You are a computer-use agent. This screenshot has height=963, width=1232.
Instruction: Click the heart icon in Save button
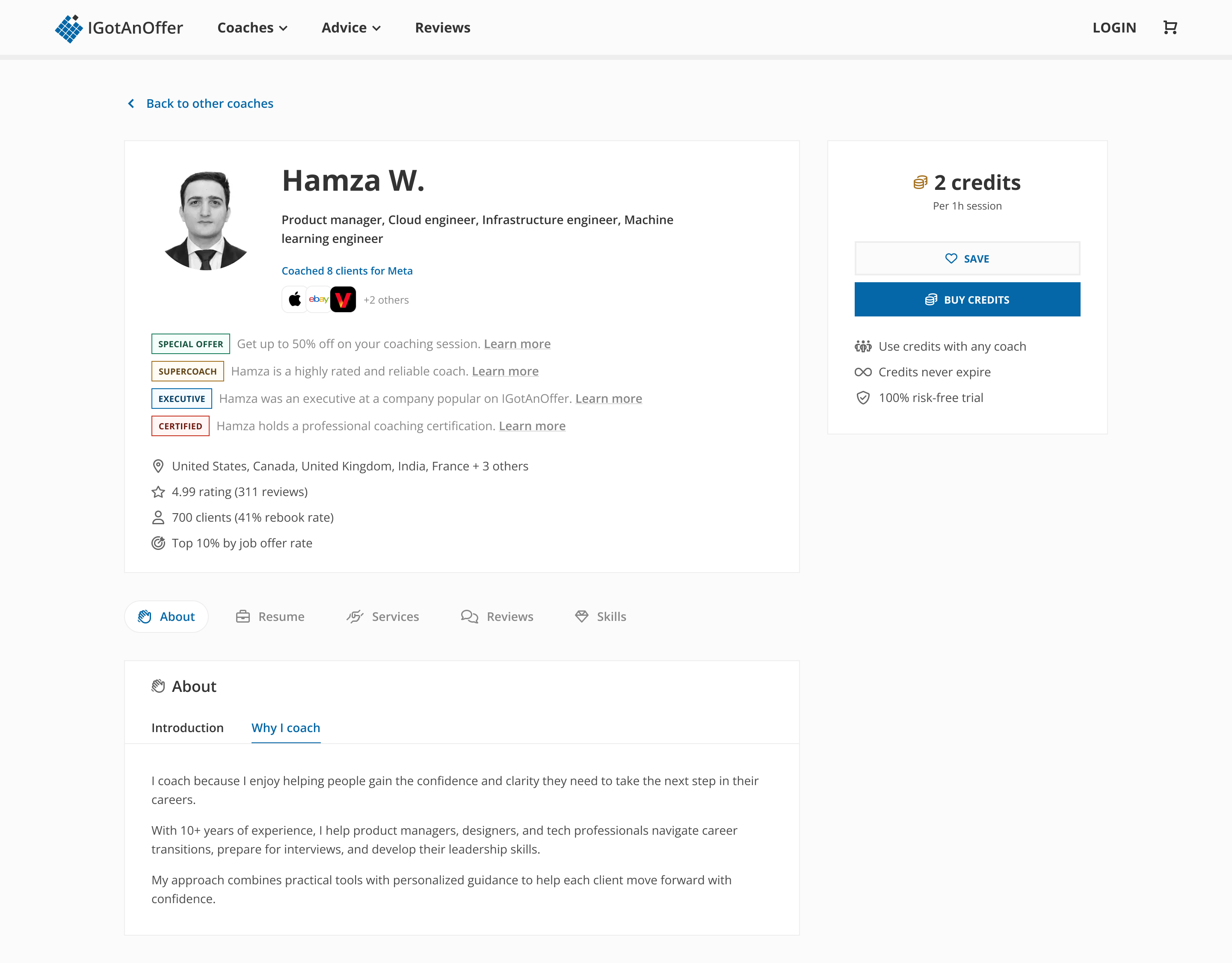click(951, 258)
